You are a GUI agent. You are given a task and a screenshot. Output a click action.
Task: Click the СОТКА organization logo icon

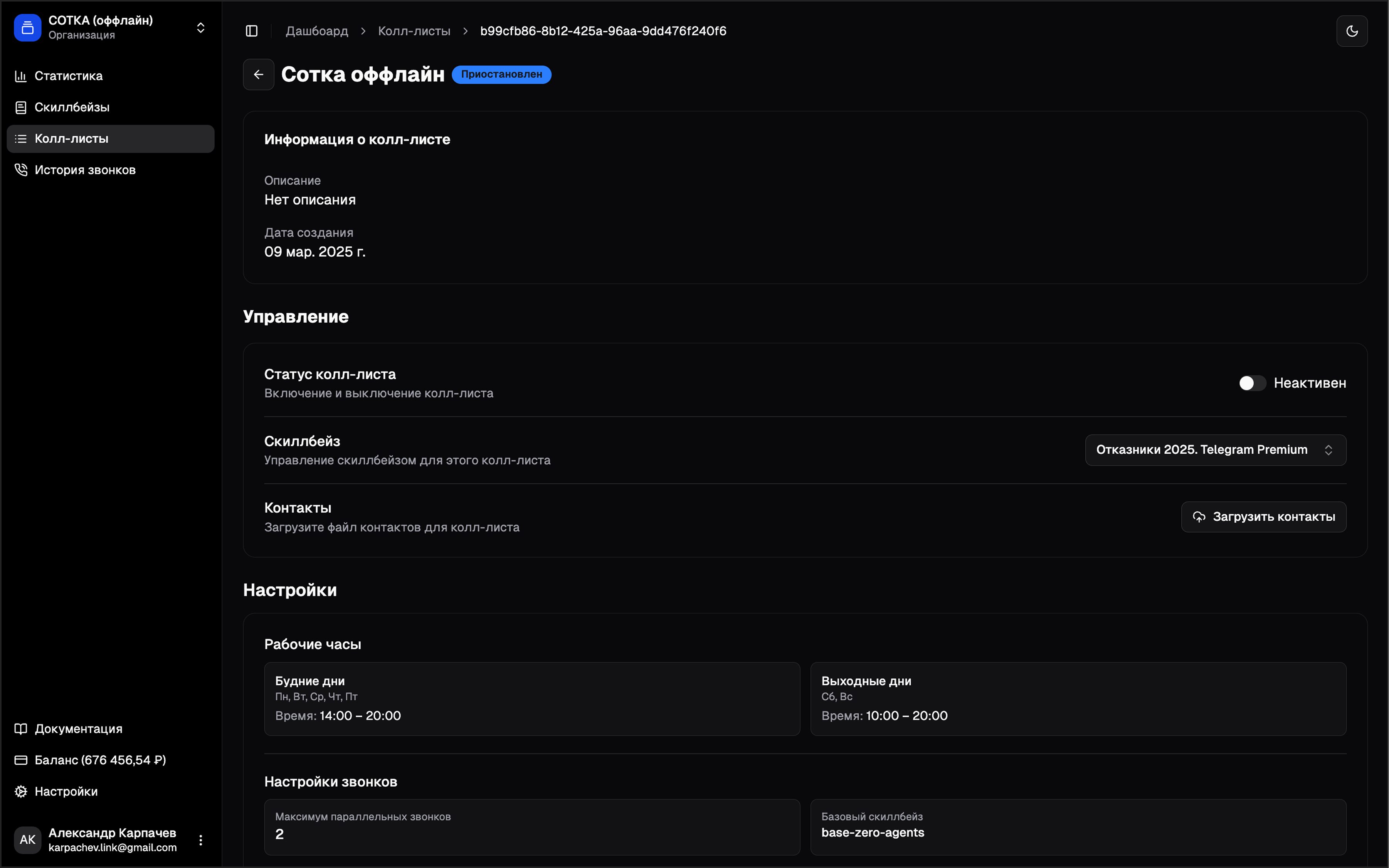(27, 27)
